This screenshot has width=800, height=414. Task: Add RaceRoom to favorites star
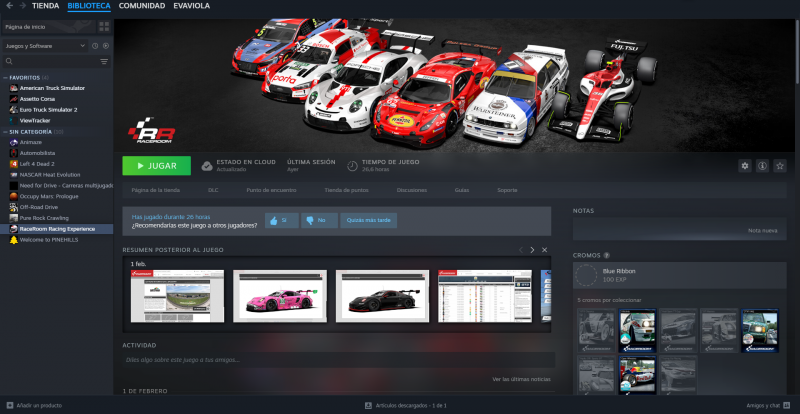[x=780, y=165]
